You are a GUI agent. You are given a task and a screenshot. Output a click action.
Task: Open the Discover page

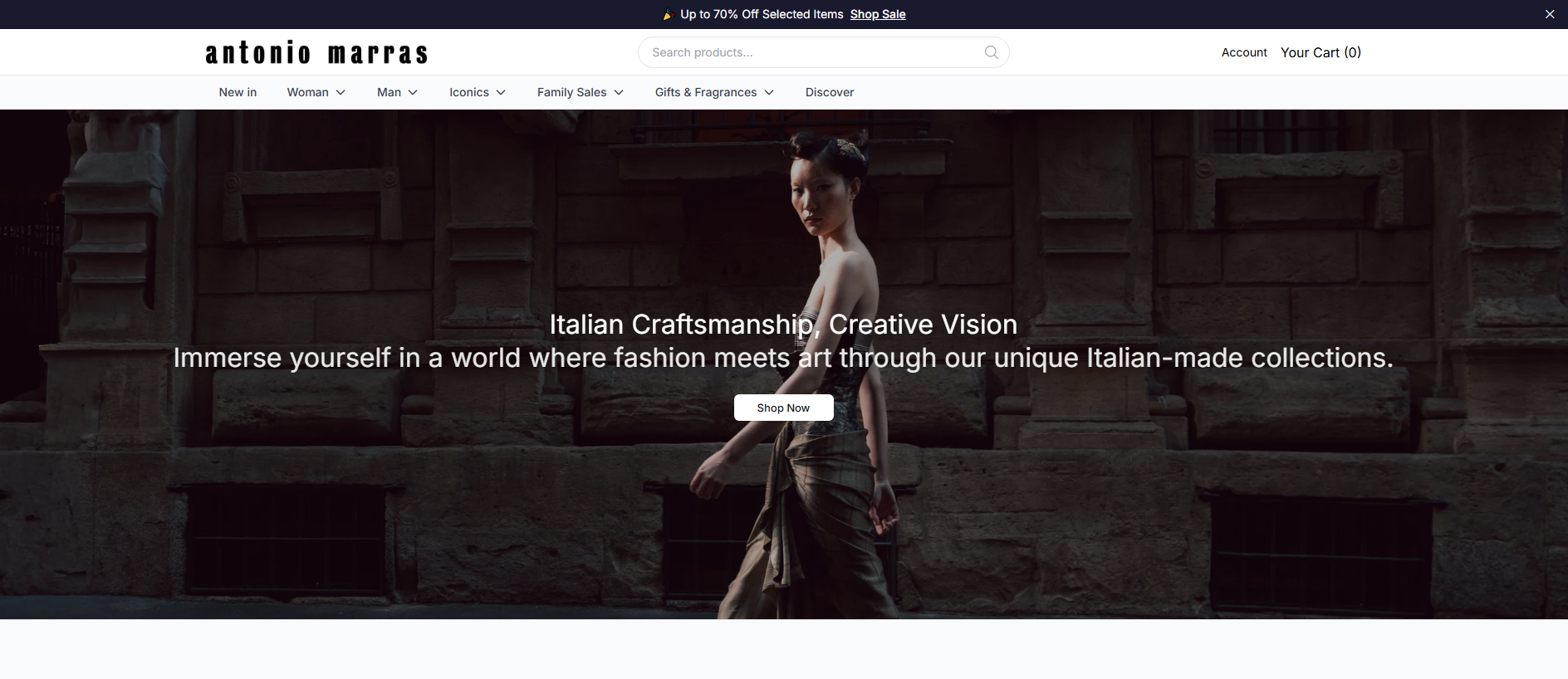click(830, 92)
